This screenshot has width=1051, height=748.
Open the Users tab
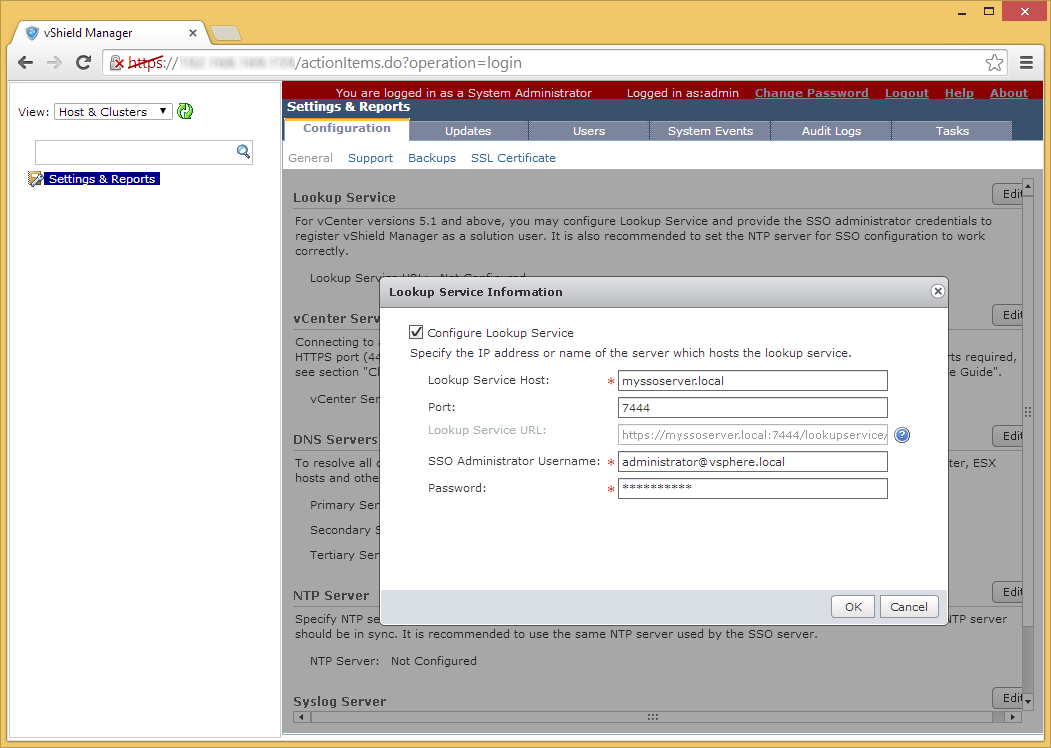click(589, 131)
